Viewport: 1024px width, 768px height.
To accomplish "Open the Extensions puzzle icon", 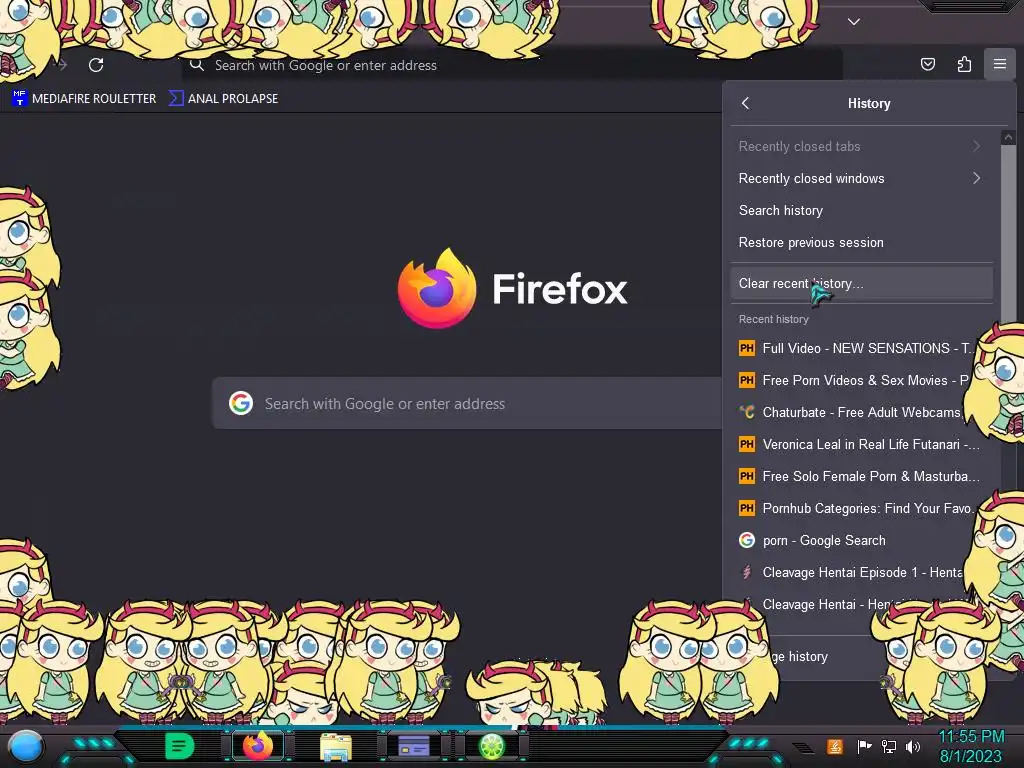I will coord(964,64).
